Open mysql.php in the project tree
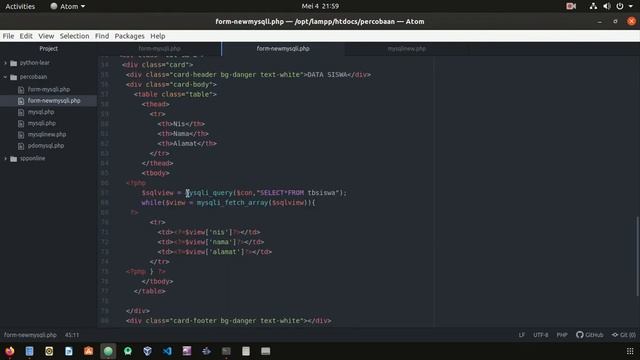 pyautogui.click(x=41, y=112)
